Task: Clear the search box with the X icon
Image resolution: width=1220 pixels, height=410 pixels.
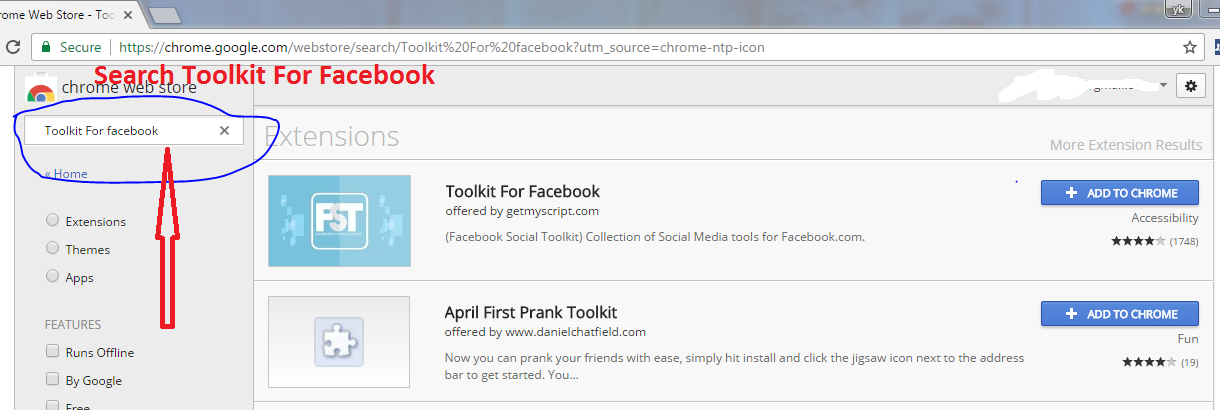Action: click(x=224, y=130)
